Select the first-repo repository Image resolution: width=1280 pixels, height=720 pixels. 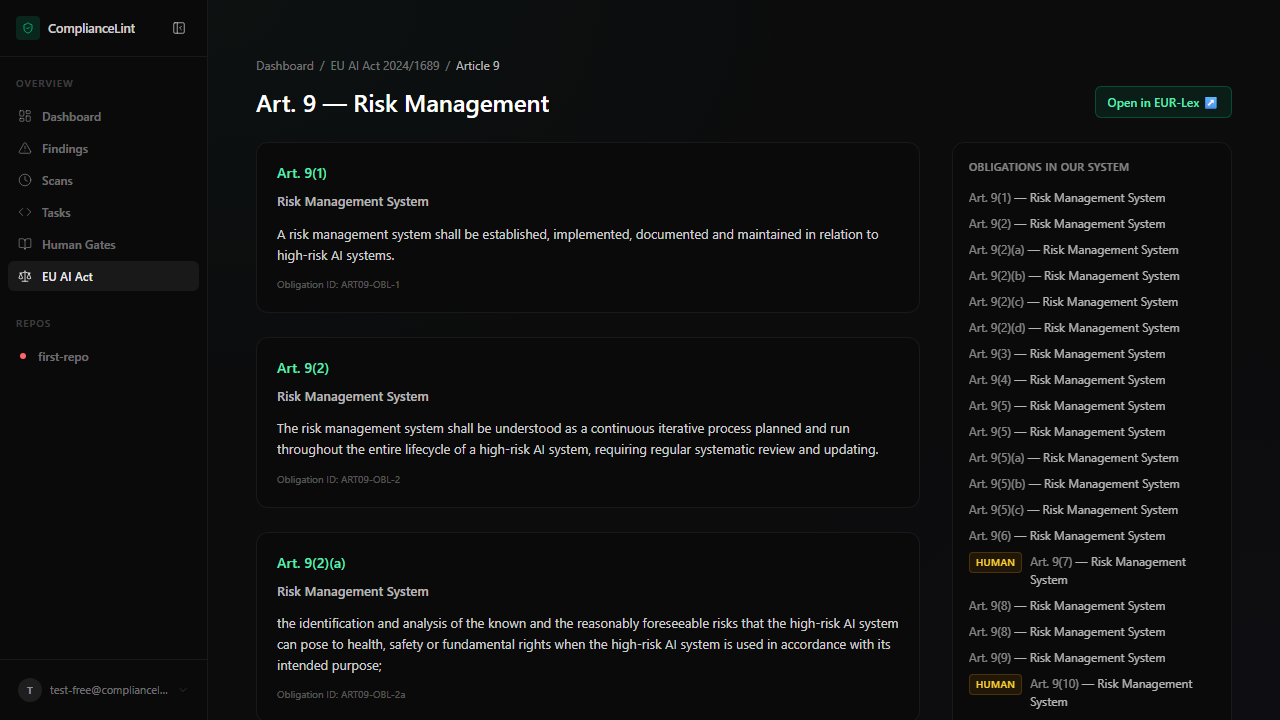coord(63,357)
